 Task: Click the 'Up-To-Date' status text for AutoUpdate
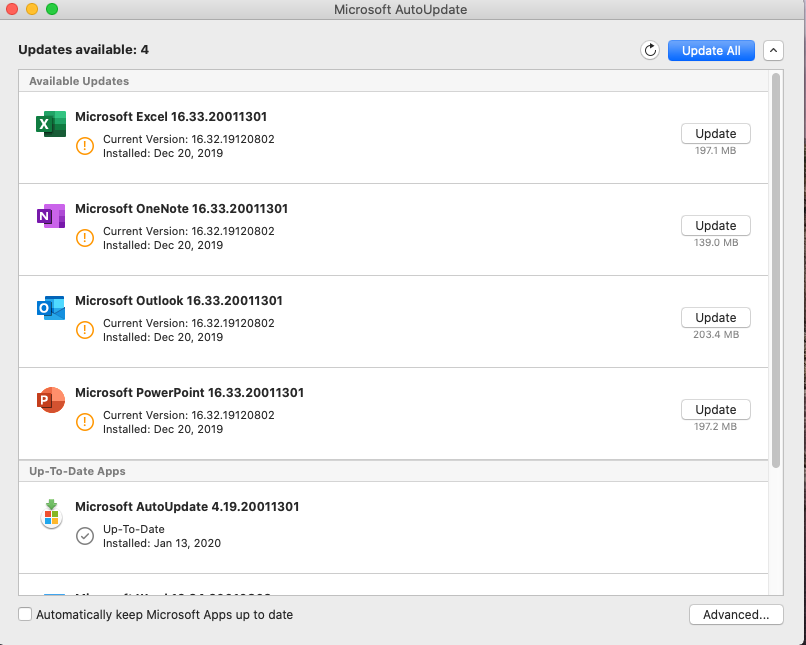click(134, 529)
